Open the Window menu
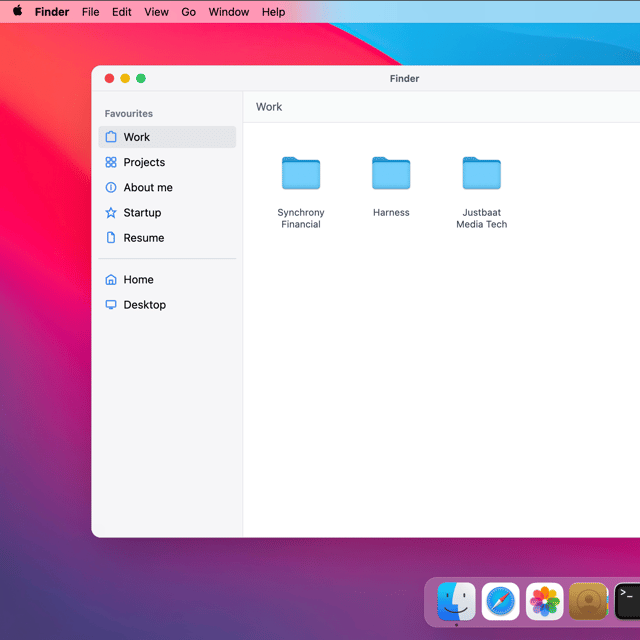Viewport: 640px width, 640px height. coord(229,12)
